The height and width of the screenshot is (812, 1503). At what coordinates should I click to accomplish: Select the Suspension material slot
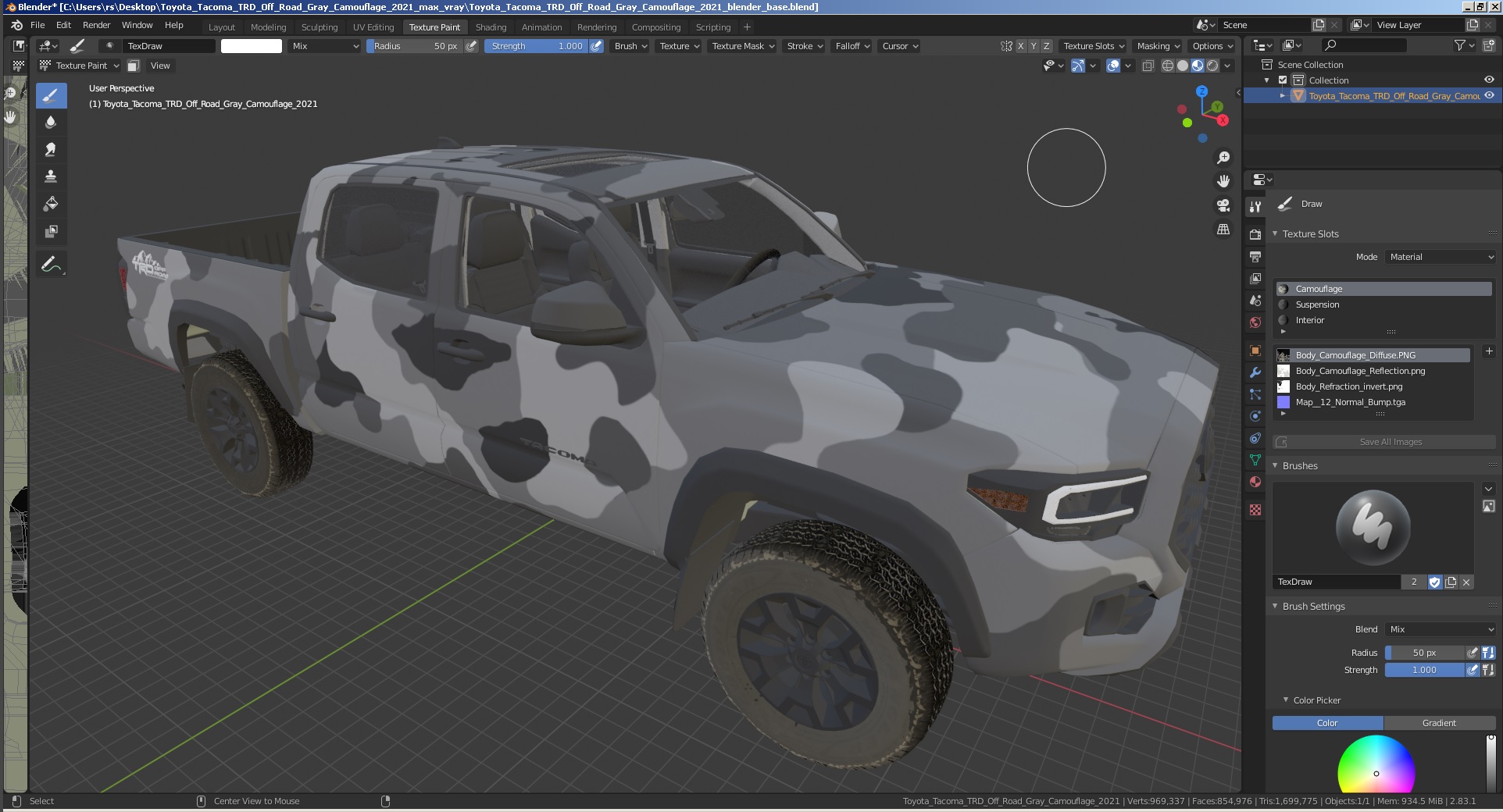(x=1383, y=304)
